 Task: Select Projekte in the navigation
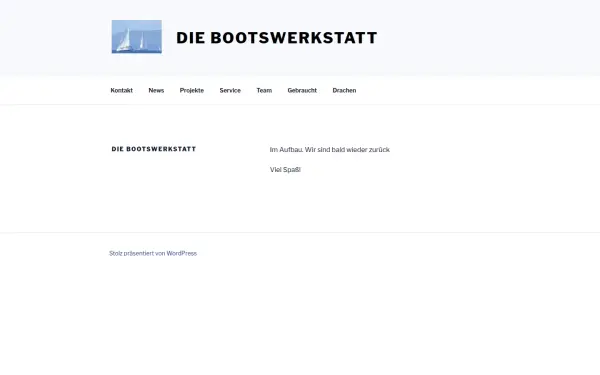click(x=192, y=90)
